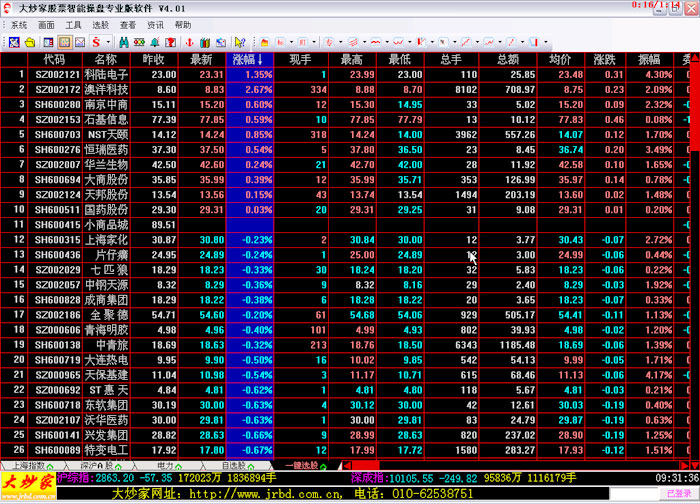Open the 画面 menu

pos(46,25)
